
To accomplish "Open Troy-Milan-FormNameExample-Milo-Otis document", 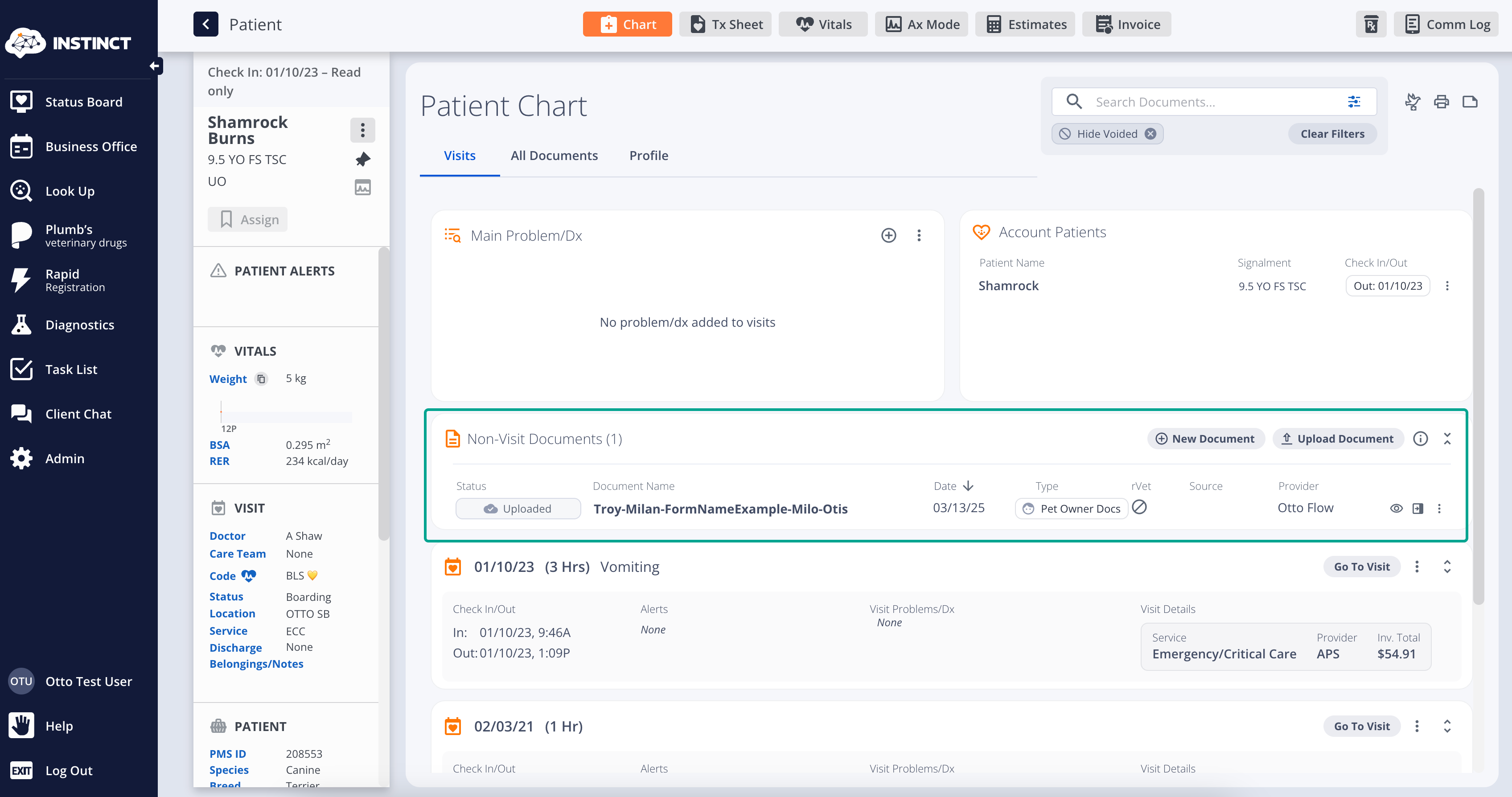I will click(720, 509).
